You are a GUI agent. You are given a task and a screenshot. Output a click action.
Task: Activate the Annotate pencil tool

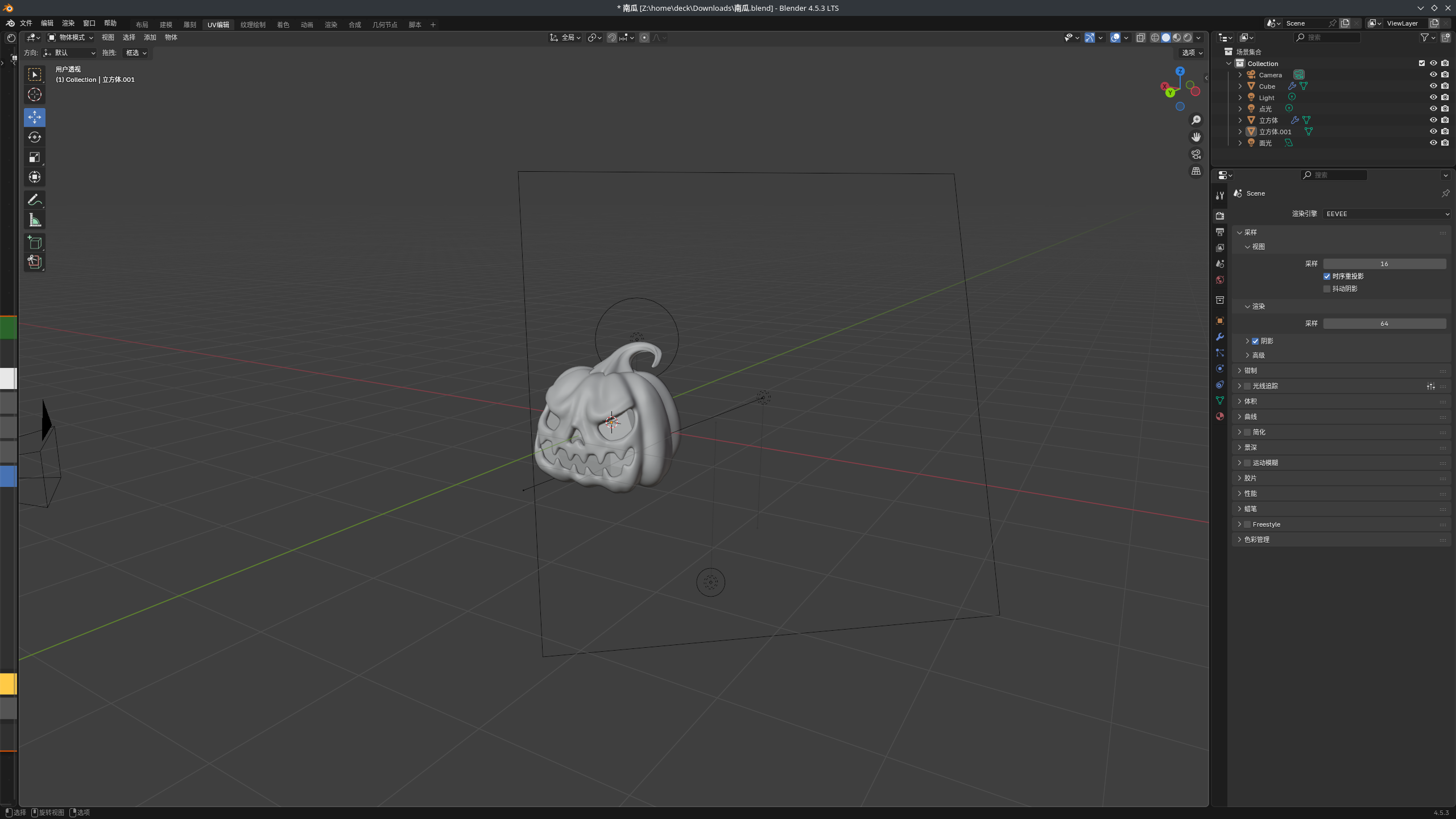pos(35,200)
